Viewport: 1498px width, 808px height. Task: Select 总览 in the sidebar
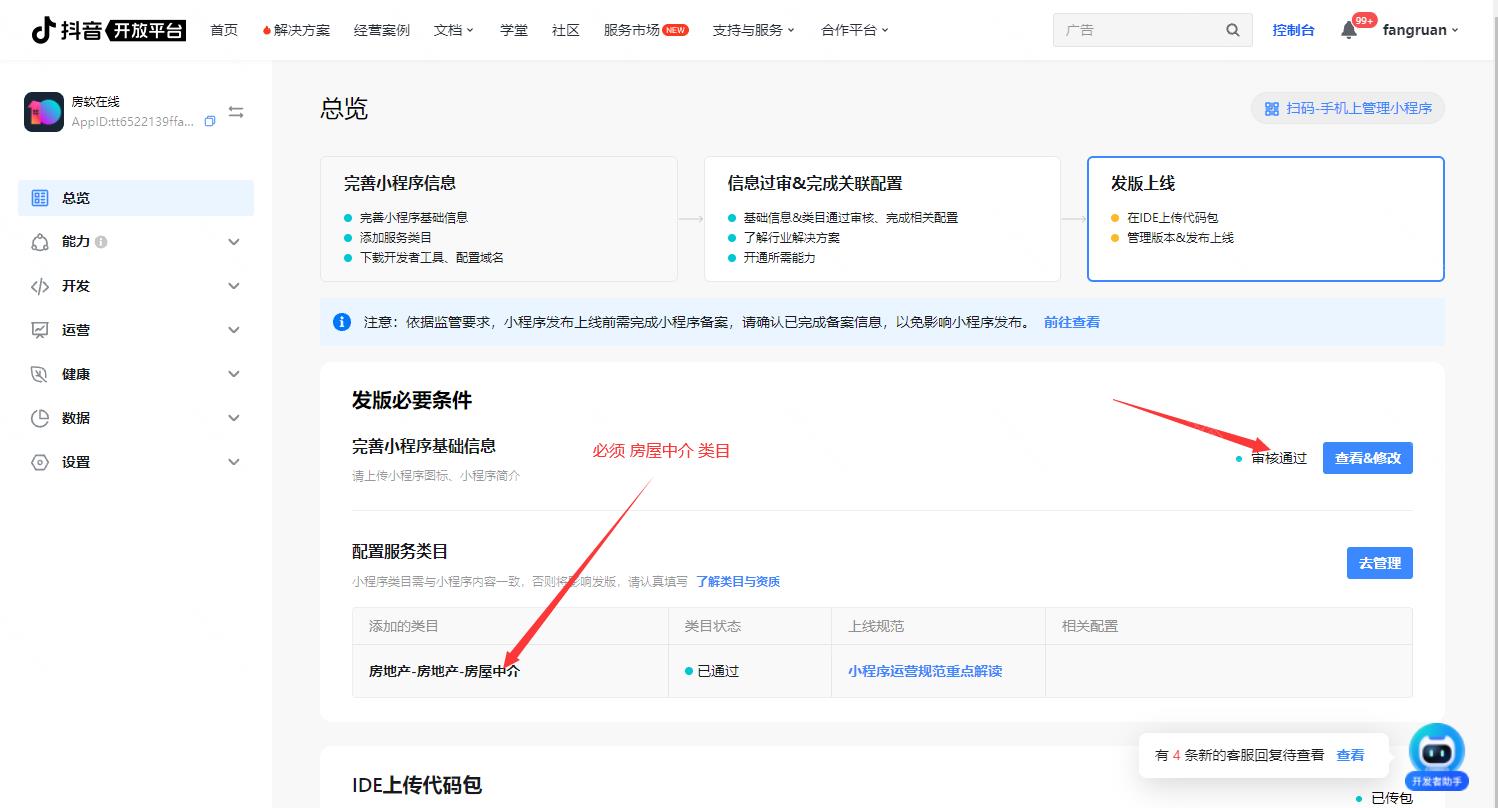136,198
